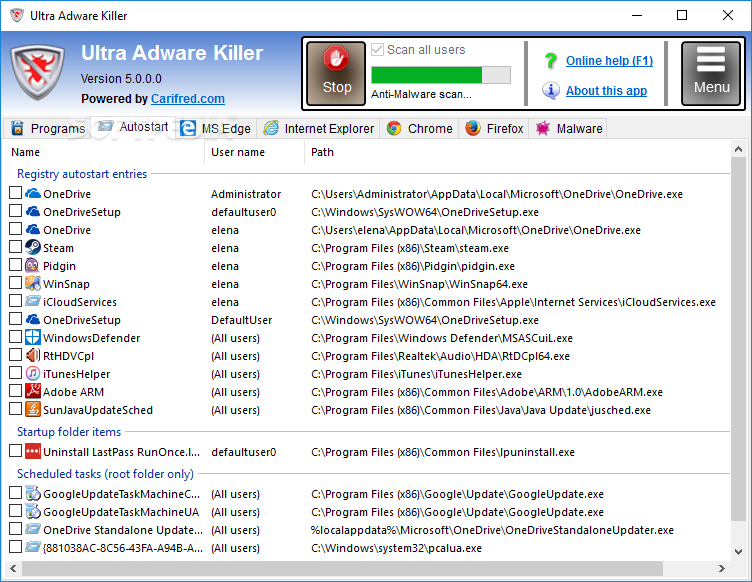The image size is (752, 582).
Task: Click the WindowsDefender icon
Action: (x=33, y=337)
